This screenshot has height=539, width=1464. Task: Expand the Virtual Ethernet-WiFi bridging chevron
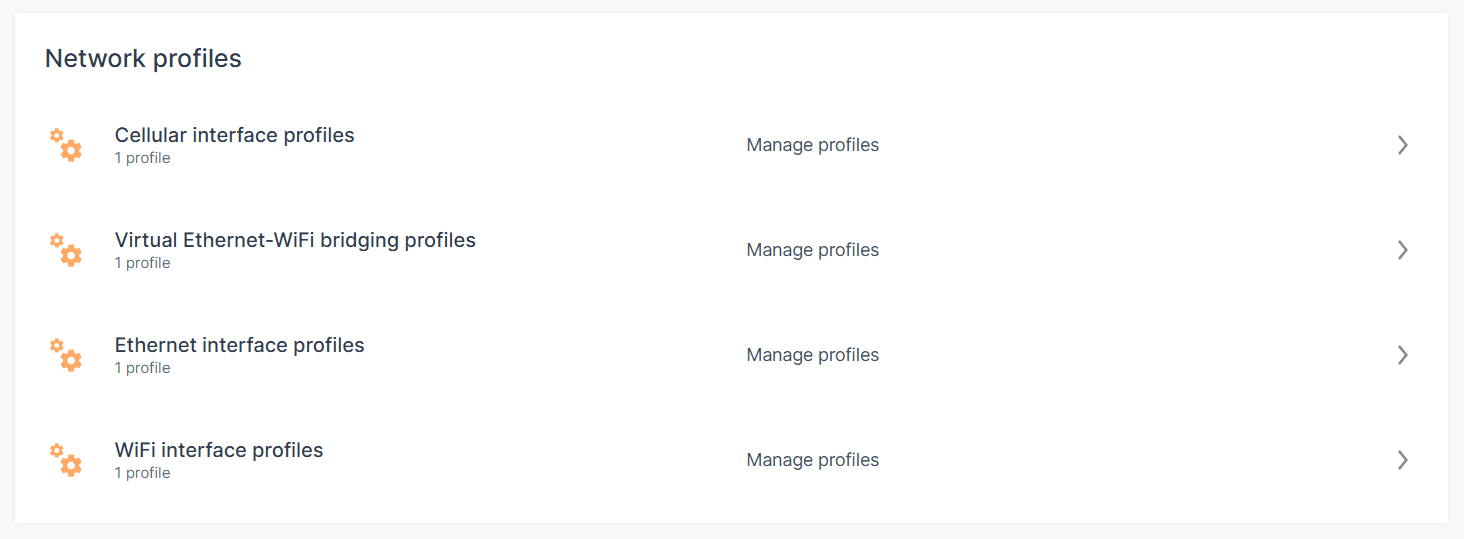(x=1402, y=250)
